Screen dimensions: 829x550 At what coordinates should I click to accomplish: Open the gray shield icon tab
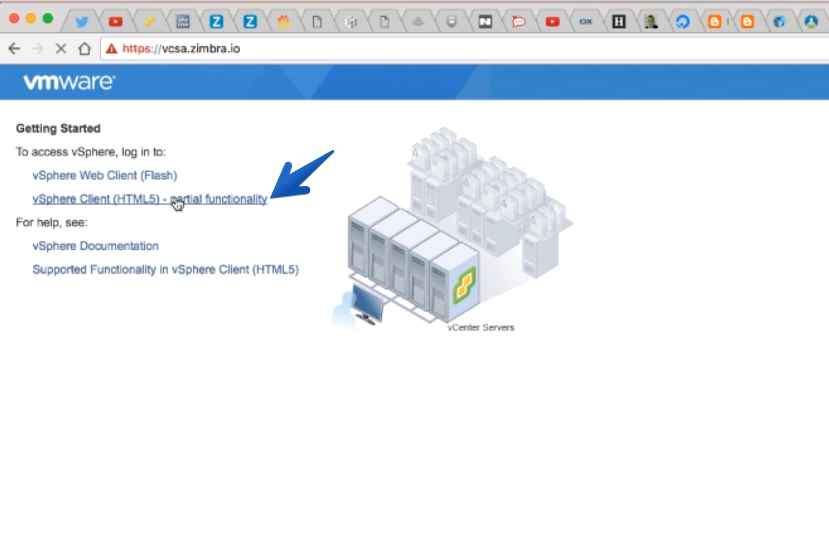[452, 22]
